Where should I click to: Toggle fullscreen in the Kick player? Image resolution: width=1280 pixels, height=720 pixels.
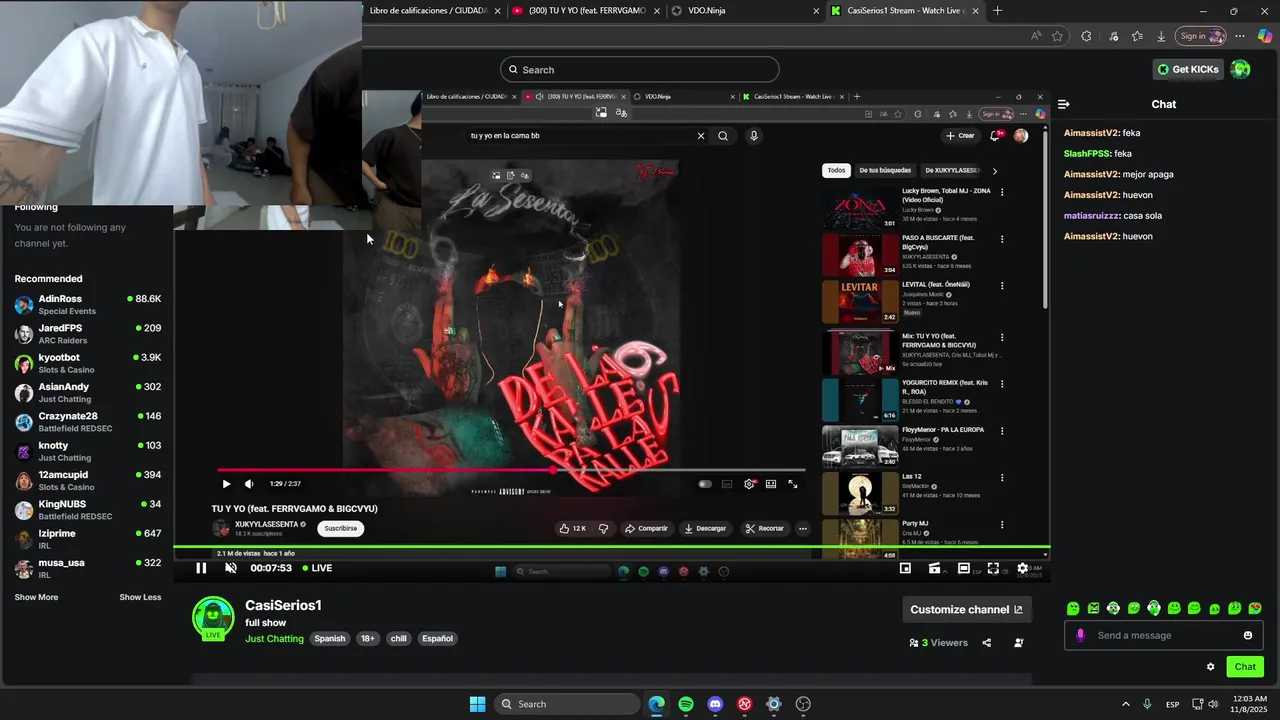point(993,568)
